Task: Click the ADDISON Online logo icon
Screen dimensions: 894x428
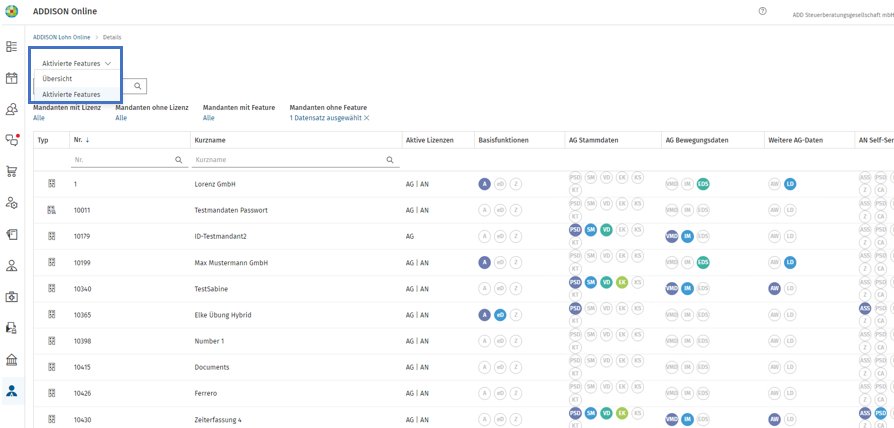Action: click(x=12, y=11)
